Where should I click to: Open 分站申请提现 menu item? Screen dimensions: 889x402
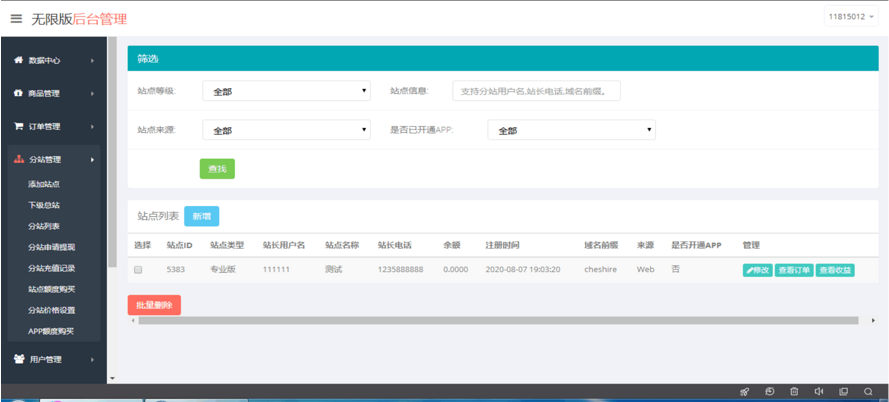(52, 247)
